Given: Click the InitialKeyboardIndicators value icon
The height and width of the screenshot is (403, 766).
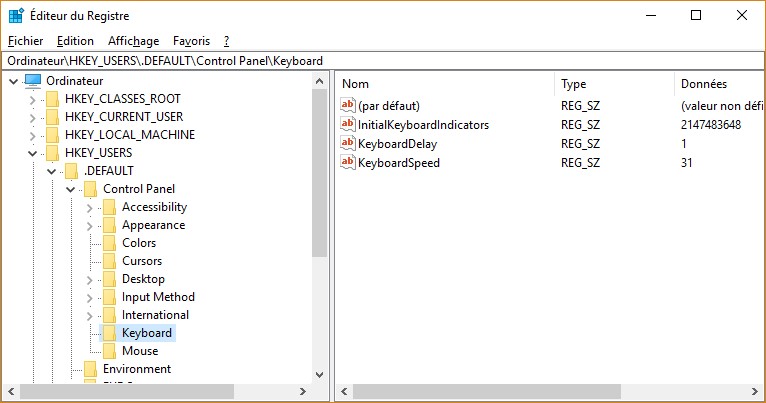Looking at the screenshot, I should (349, 125).
